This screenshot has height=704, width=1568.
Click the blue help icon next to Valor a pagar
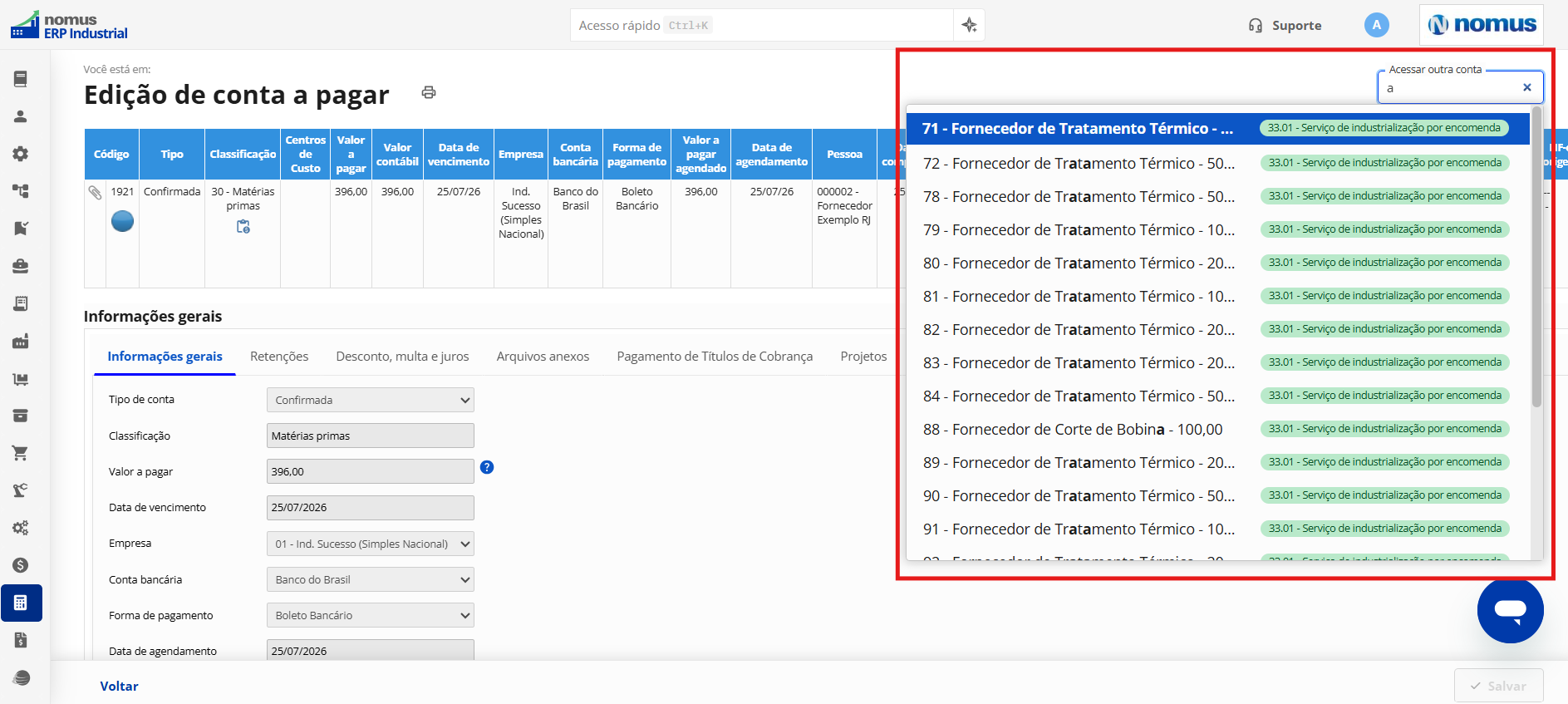tap(487, 467)
